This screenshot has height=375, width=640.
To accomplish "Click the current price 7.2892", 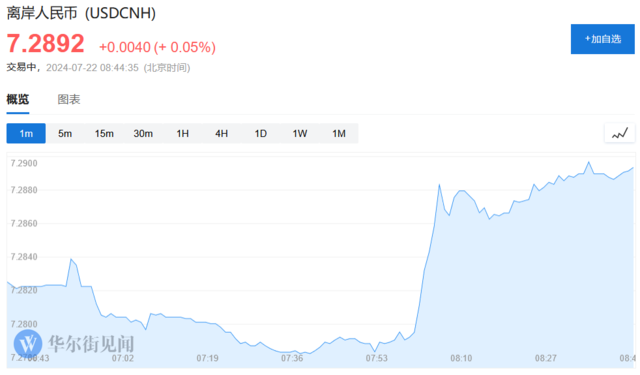I will point(45,43).
